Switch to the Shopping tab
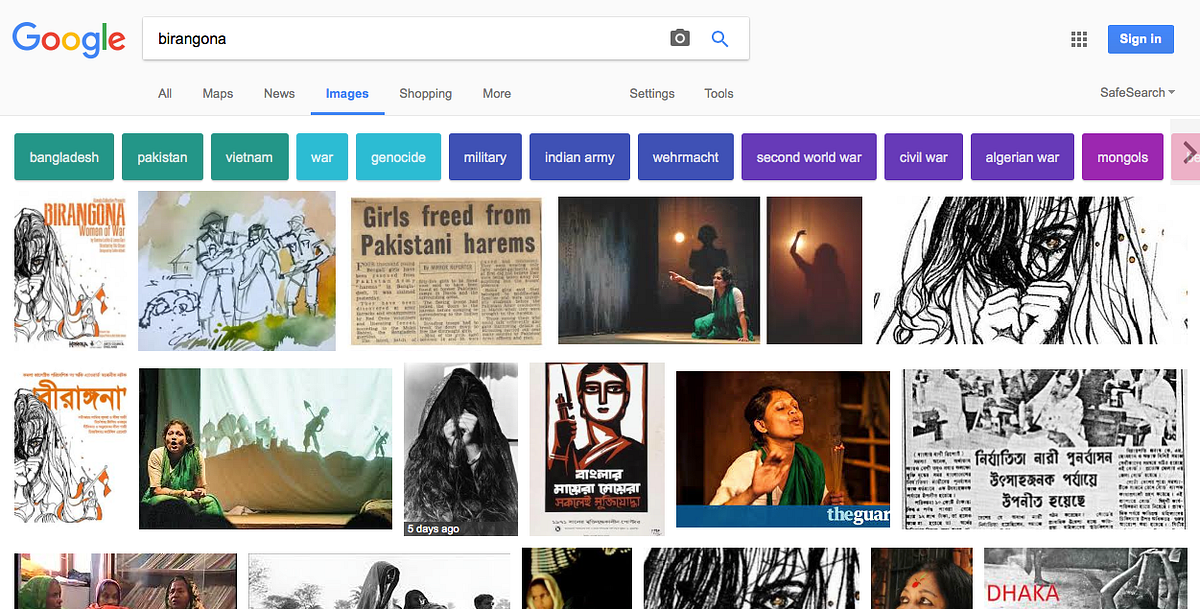This screenshot has height=609, width=1200. [x=426, y=93]
